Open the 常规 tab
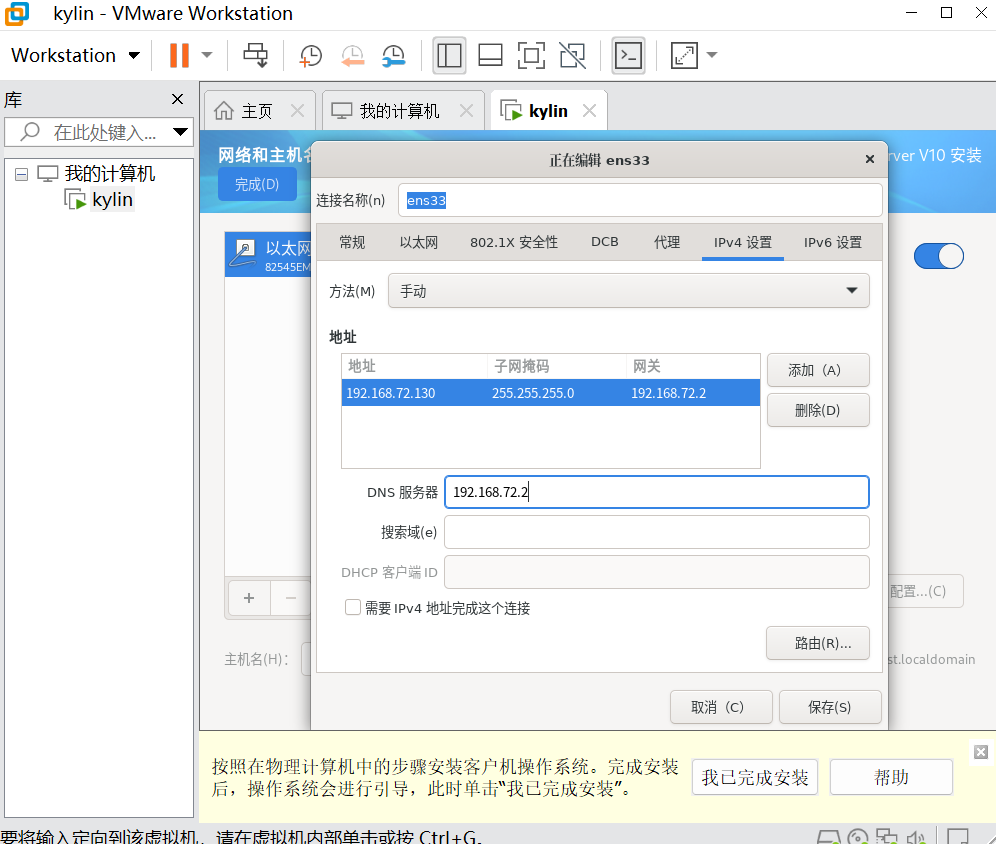This screenshot has width=996, height=844. coord(352,242)
